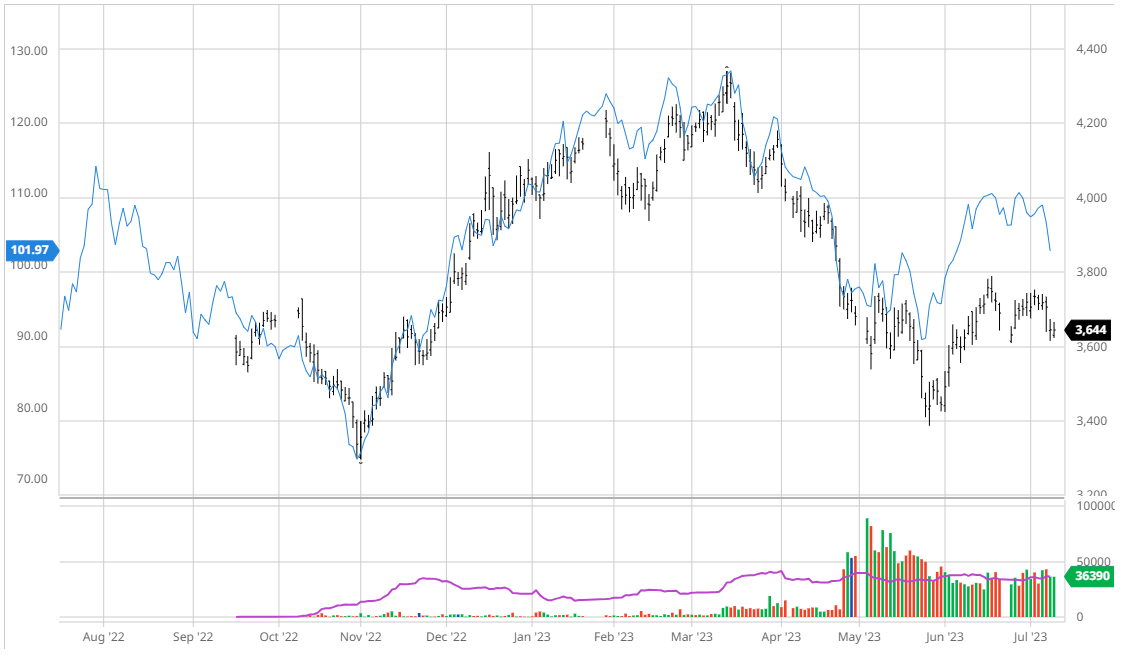This screenshot has width=1132, height=669.
Task: Click the purple volume average line
Action: coord(430,579)
